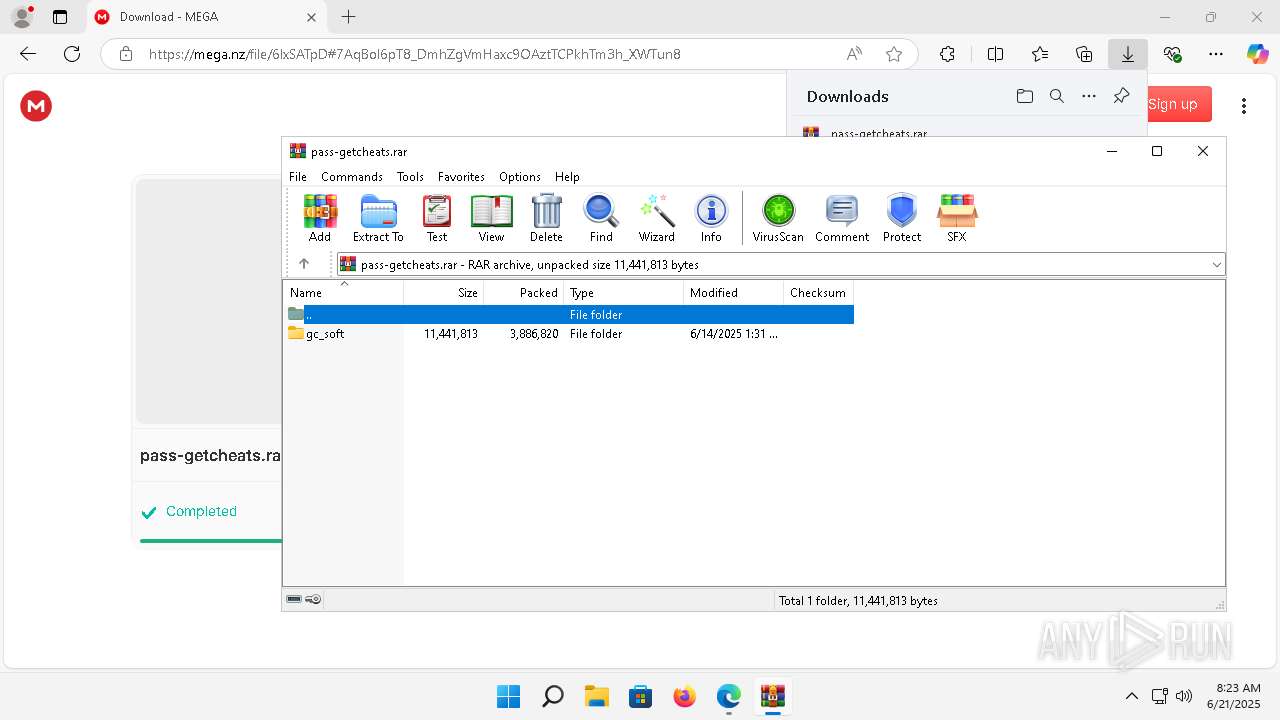Screen dimensions: 1280x720
Task: Click the Edge address bar URL
Action: [415, 54]
